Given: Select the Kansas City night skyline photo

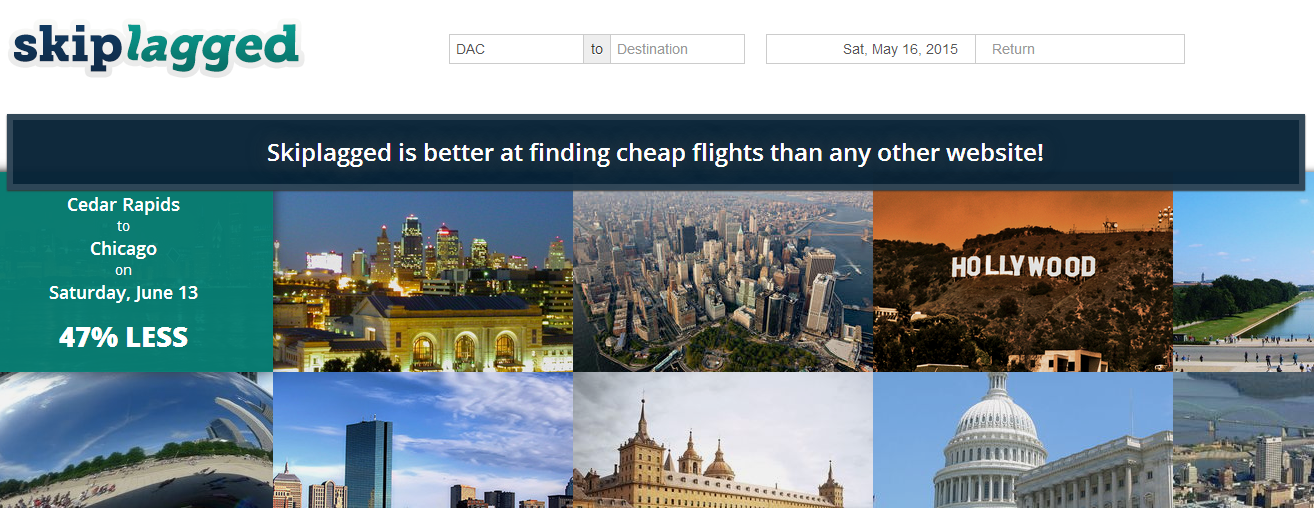Looking at the screenshot, I should coord(423,281).
